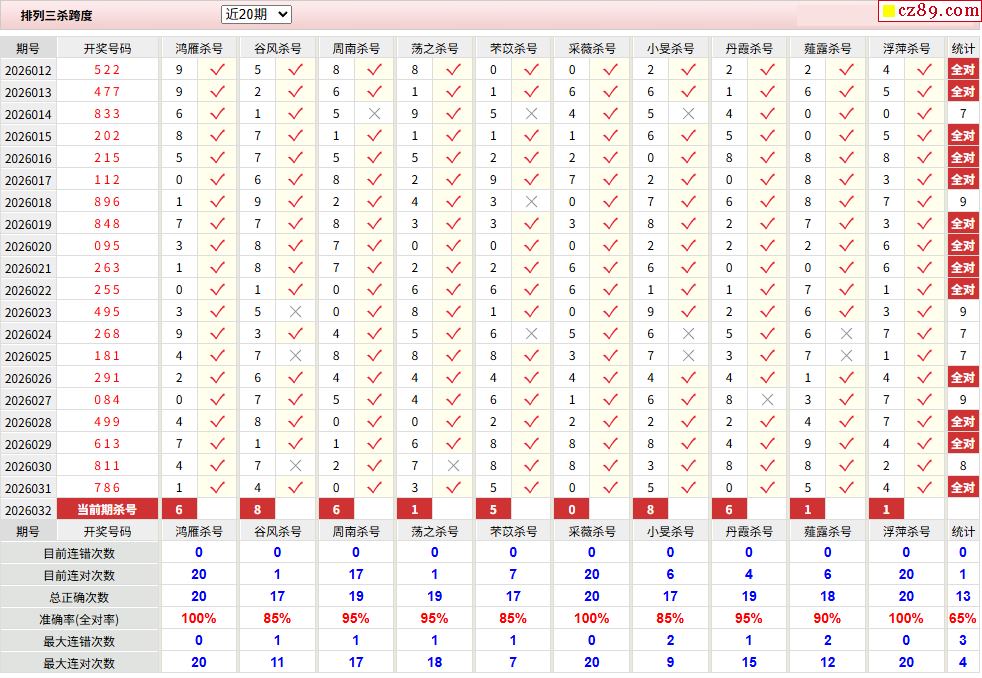This screenshot has width=982, height=678.
Task: Click the 目前连错次数 row label
Action: [x=79, y=553]
